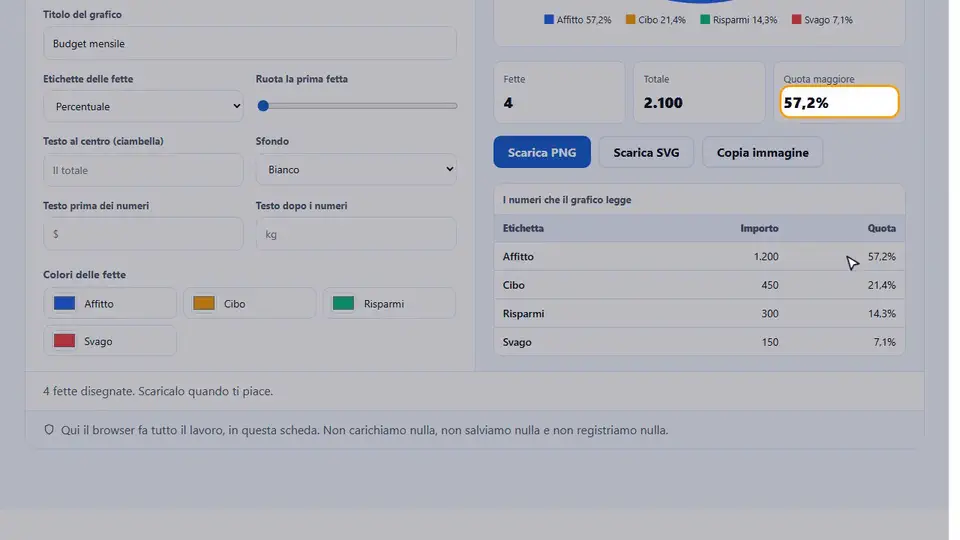Click the Titolo del grafico field
960x540 pixels.
[250, 43]
